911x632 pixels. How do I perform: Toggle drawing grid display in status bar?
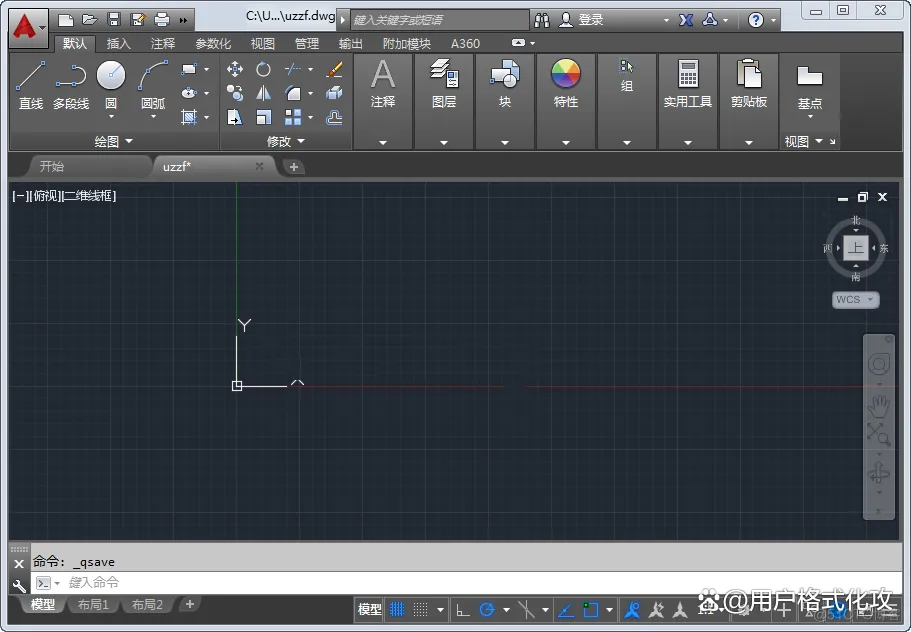[x=397, y=609]
